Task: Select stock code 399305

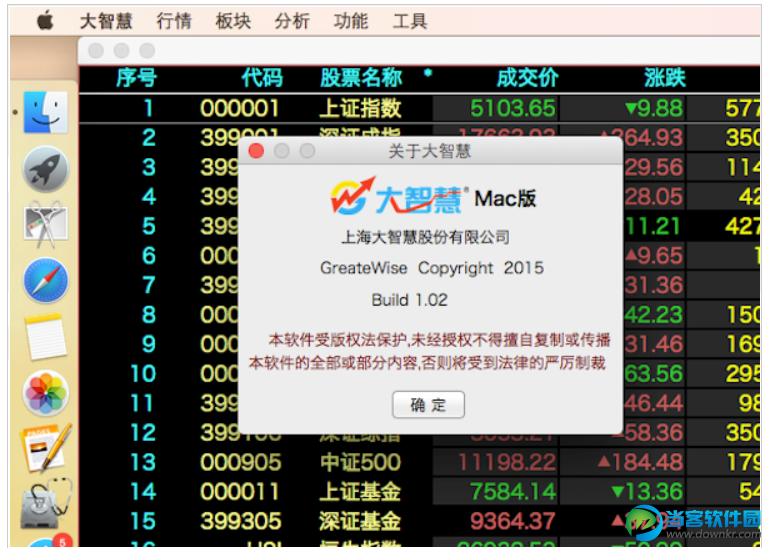Action: click(x=241, y=521)
